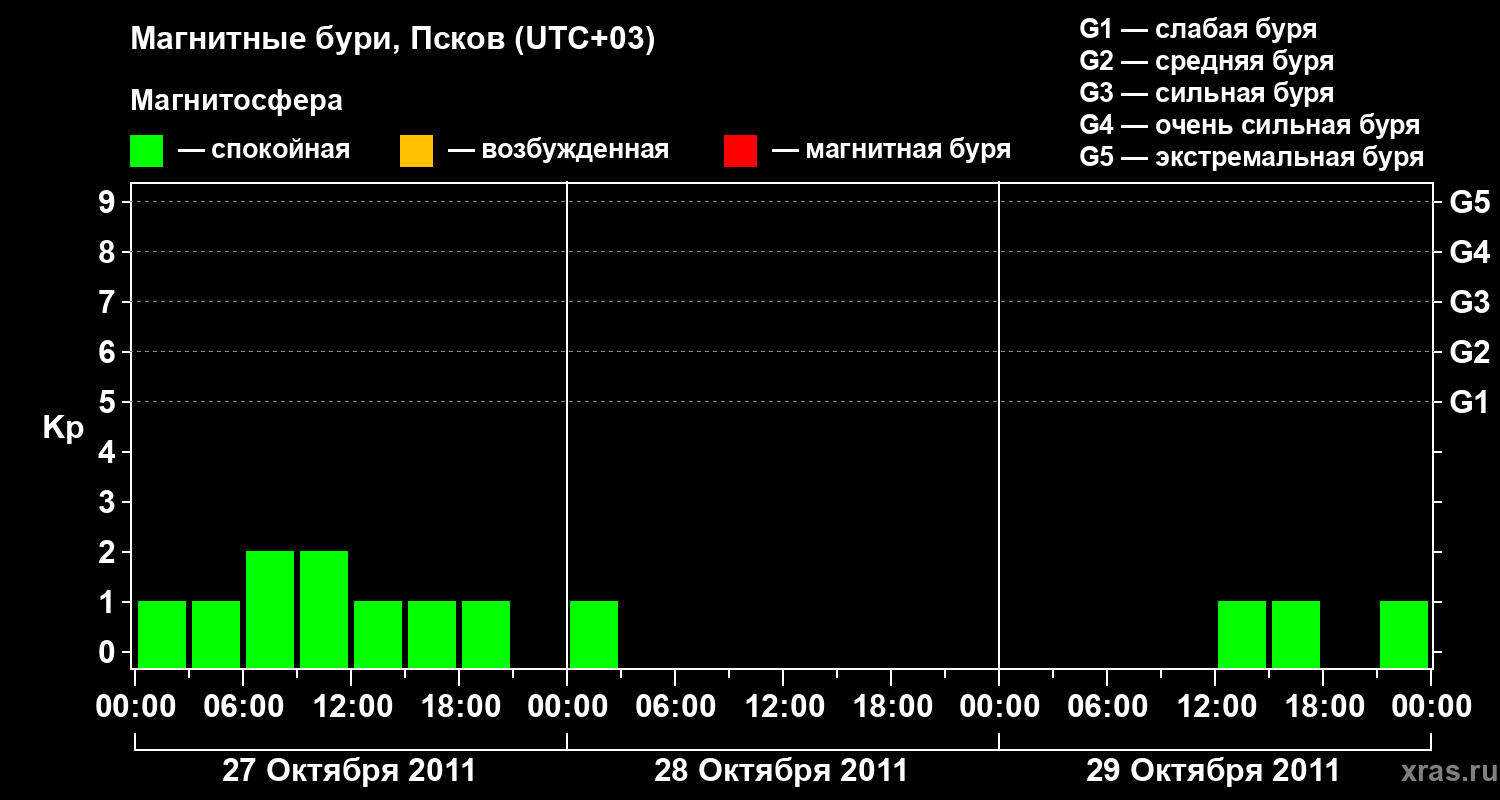Select the "G5 — экстремальная буря" description line
This screenshot has width=1500, height=800.
tap(1252, 158)
